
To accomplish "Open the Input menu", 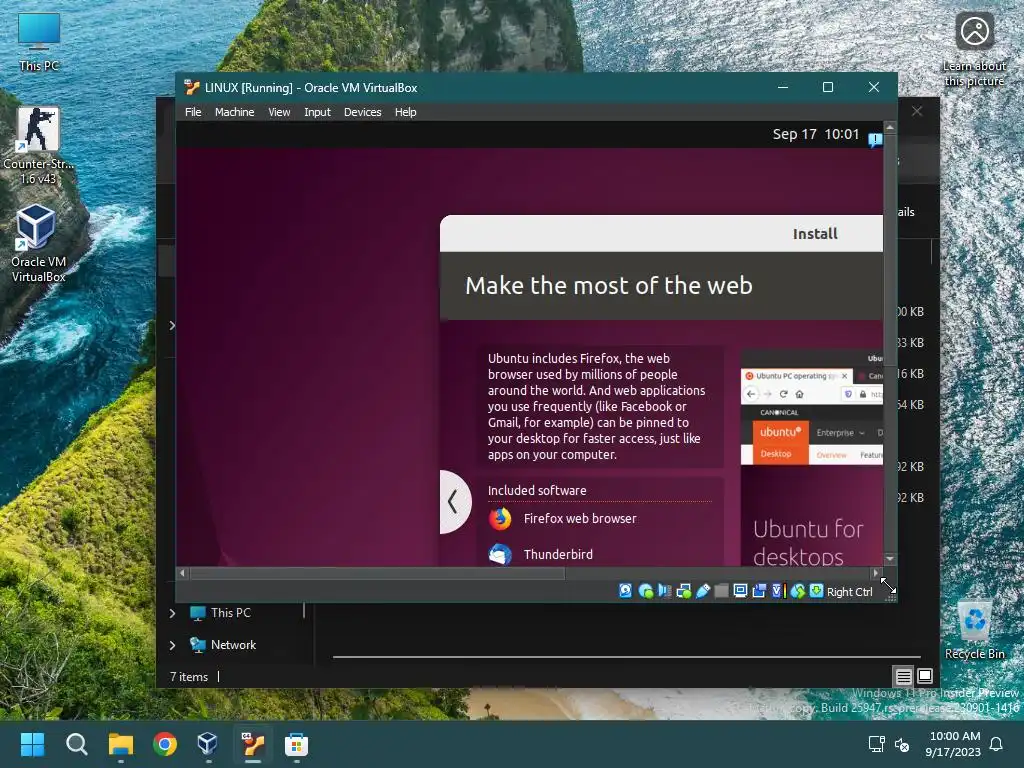I will [317, 112].
